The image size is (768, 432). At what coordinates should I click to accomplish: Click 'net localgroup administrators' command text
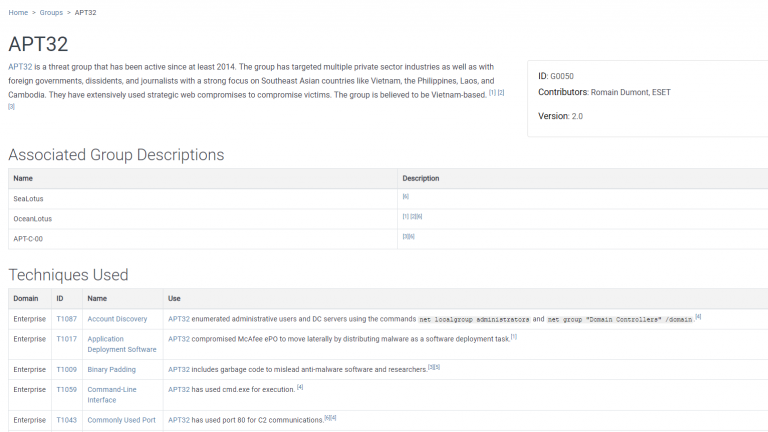pyautogui.click(x=474, y=319)
